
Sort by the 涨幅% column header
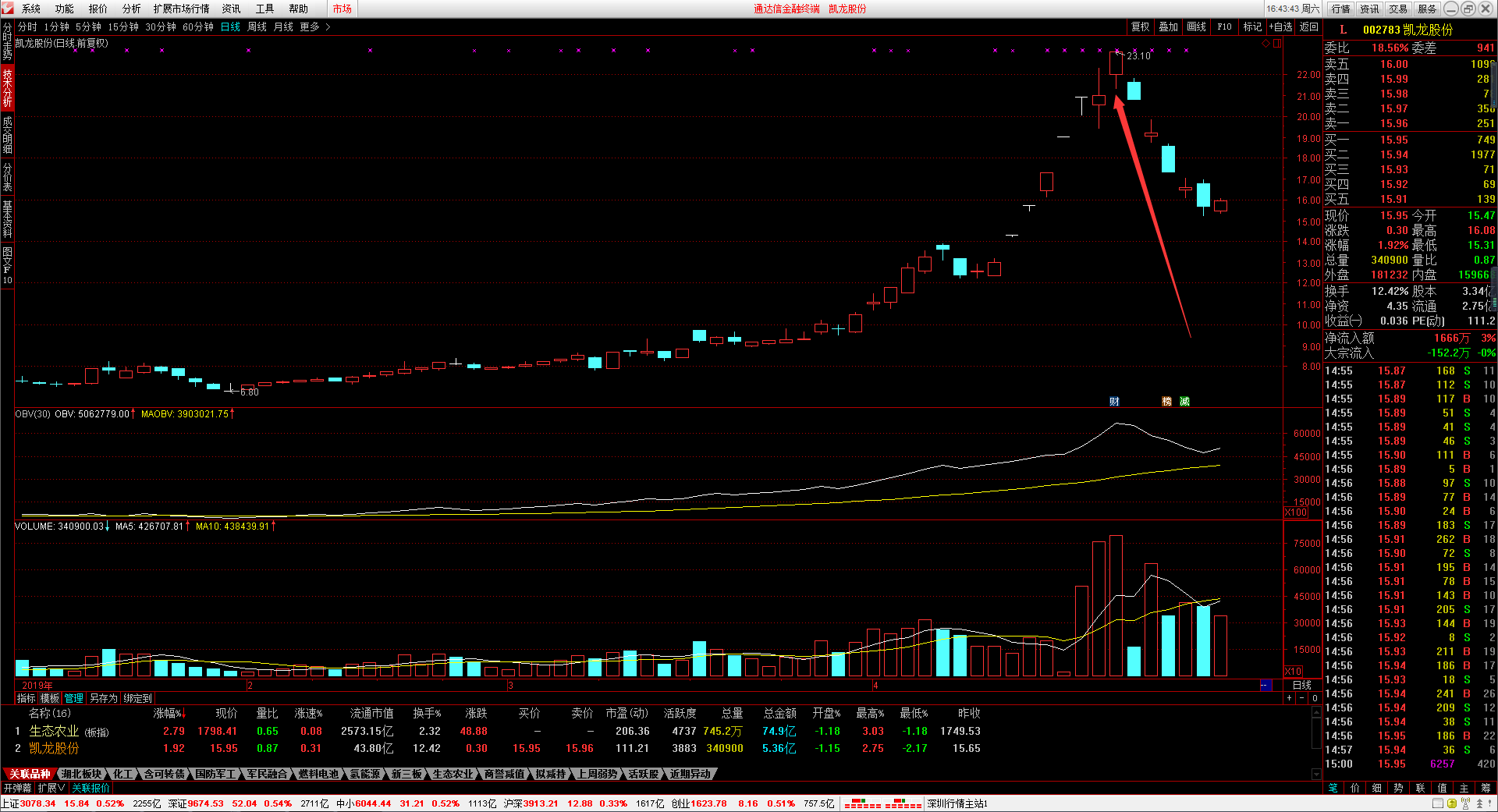coord(169,713)
